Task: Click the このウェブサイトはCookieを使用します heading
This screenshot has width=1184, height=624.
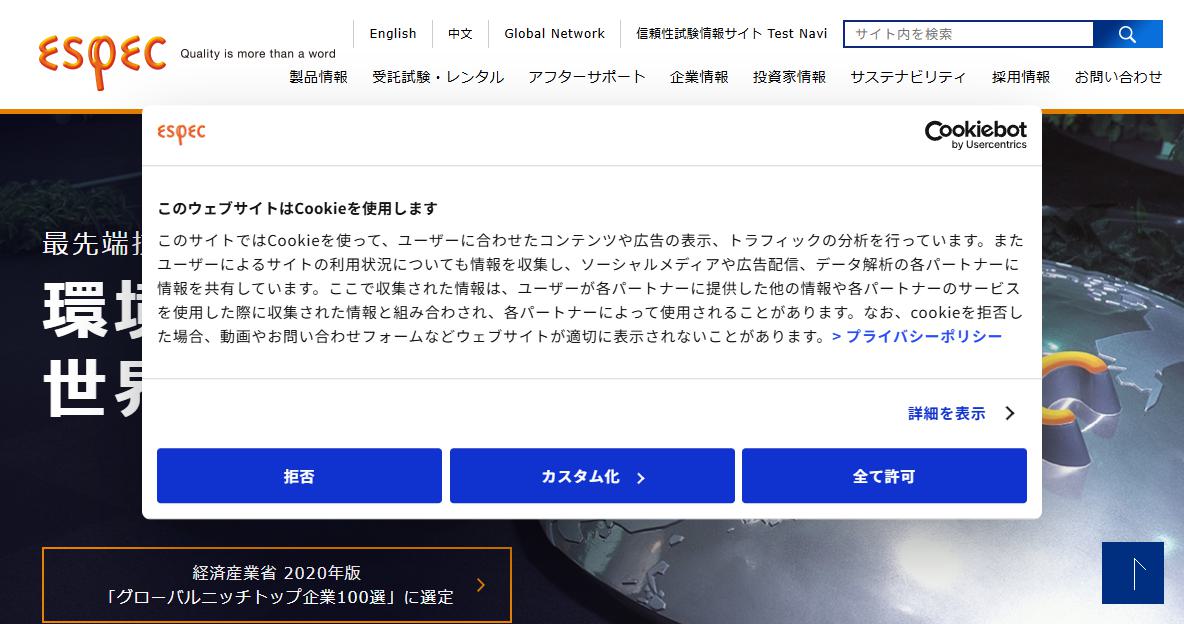Action: (x=298, y=209)
